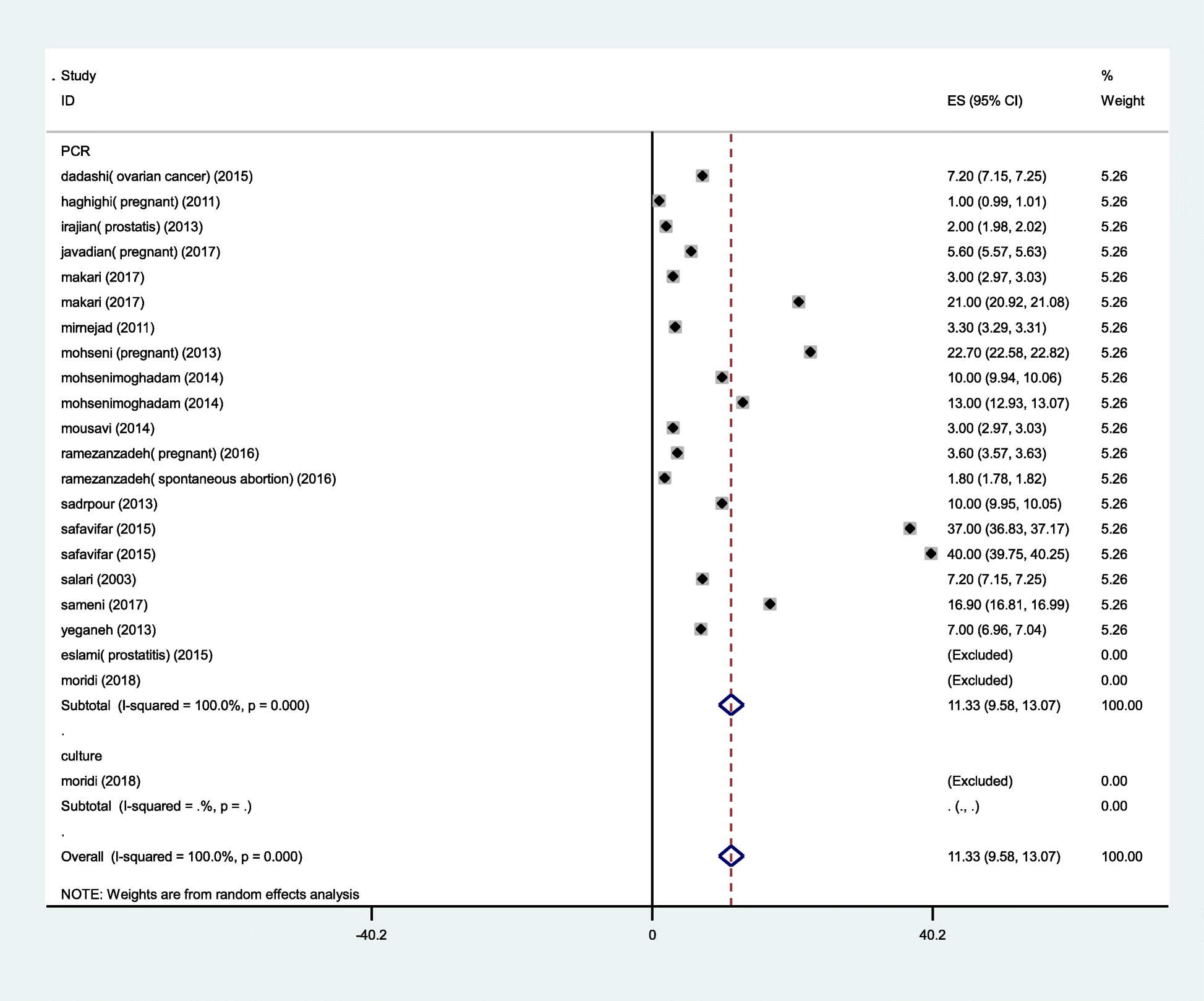Screen dimensions: 1204x1001
Task: Click study 'javadian( pregnant) (2017)'
Action: pyautogui.click(x=140, y=252)
